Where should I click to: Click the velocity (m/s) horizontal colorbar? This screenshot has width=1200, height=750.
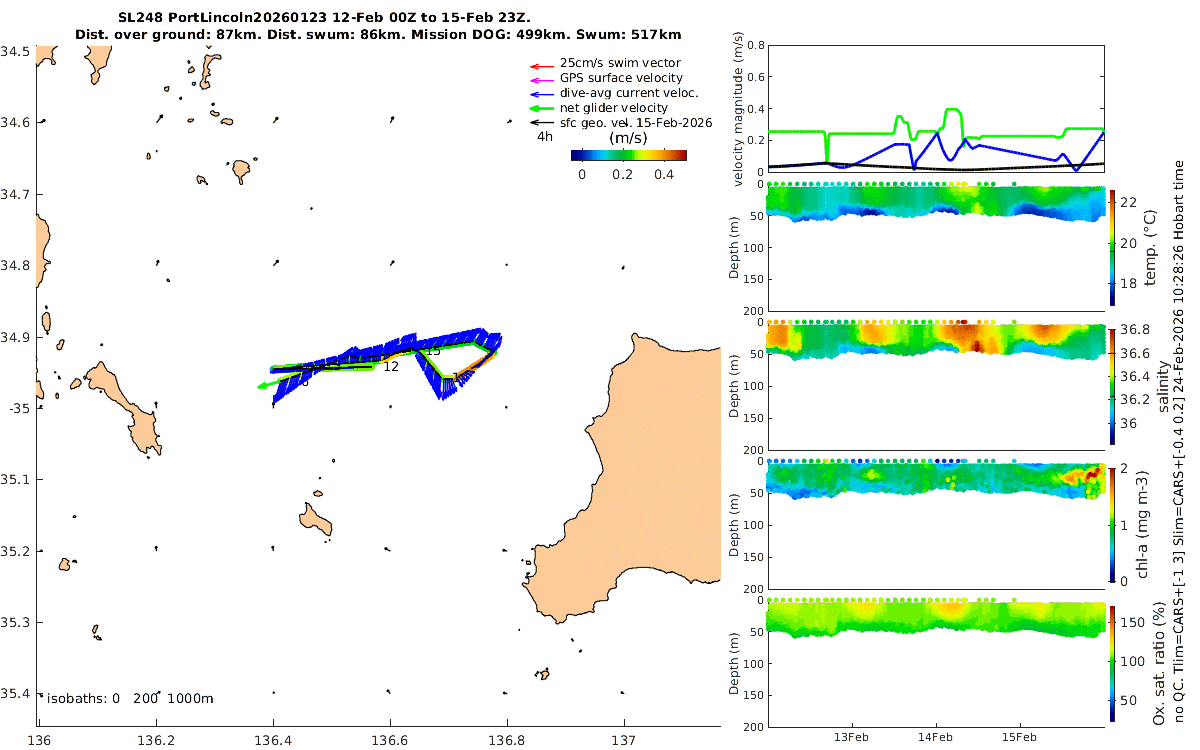628,155
